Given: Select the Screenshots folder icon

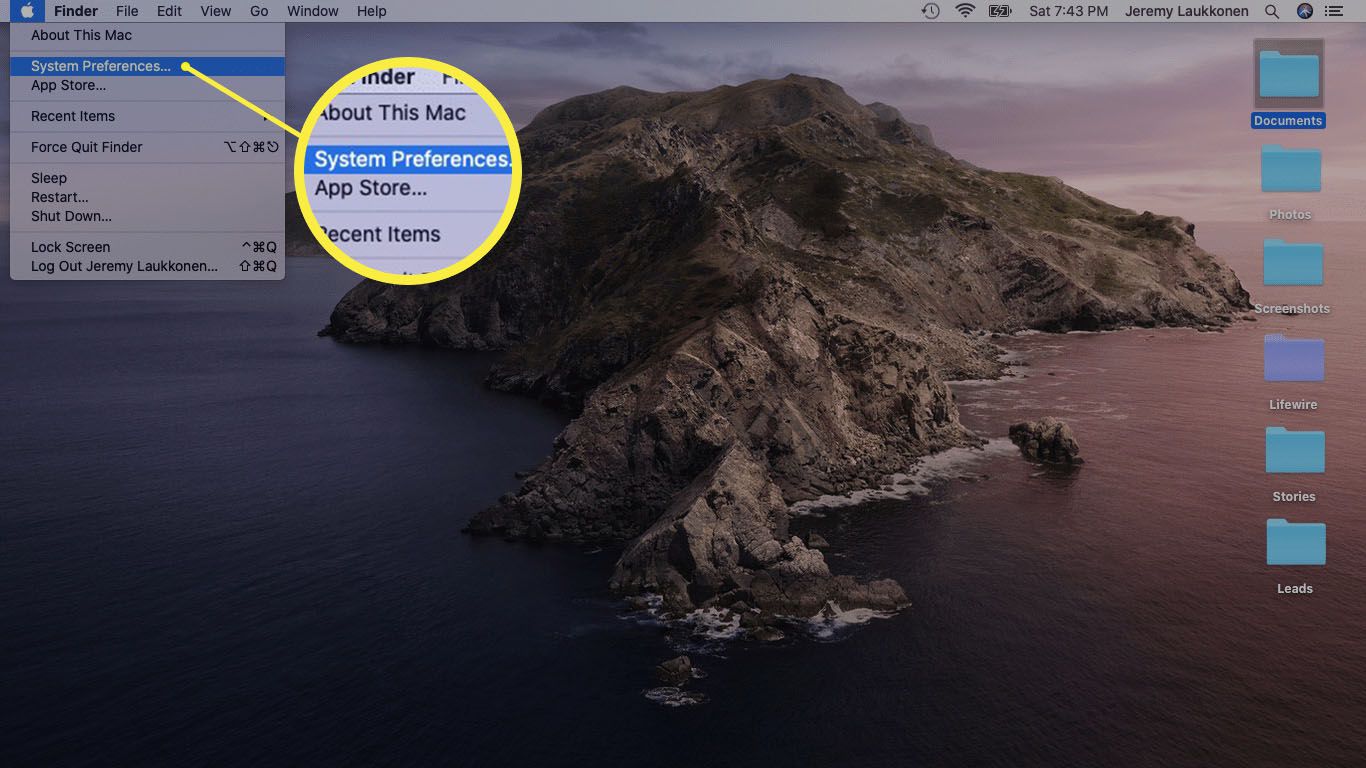Looking at the screenshot, I should [x=1293, y=262].
